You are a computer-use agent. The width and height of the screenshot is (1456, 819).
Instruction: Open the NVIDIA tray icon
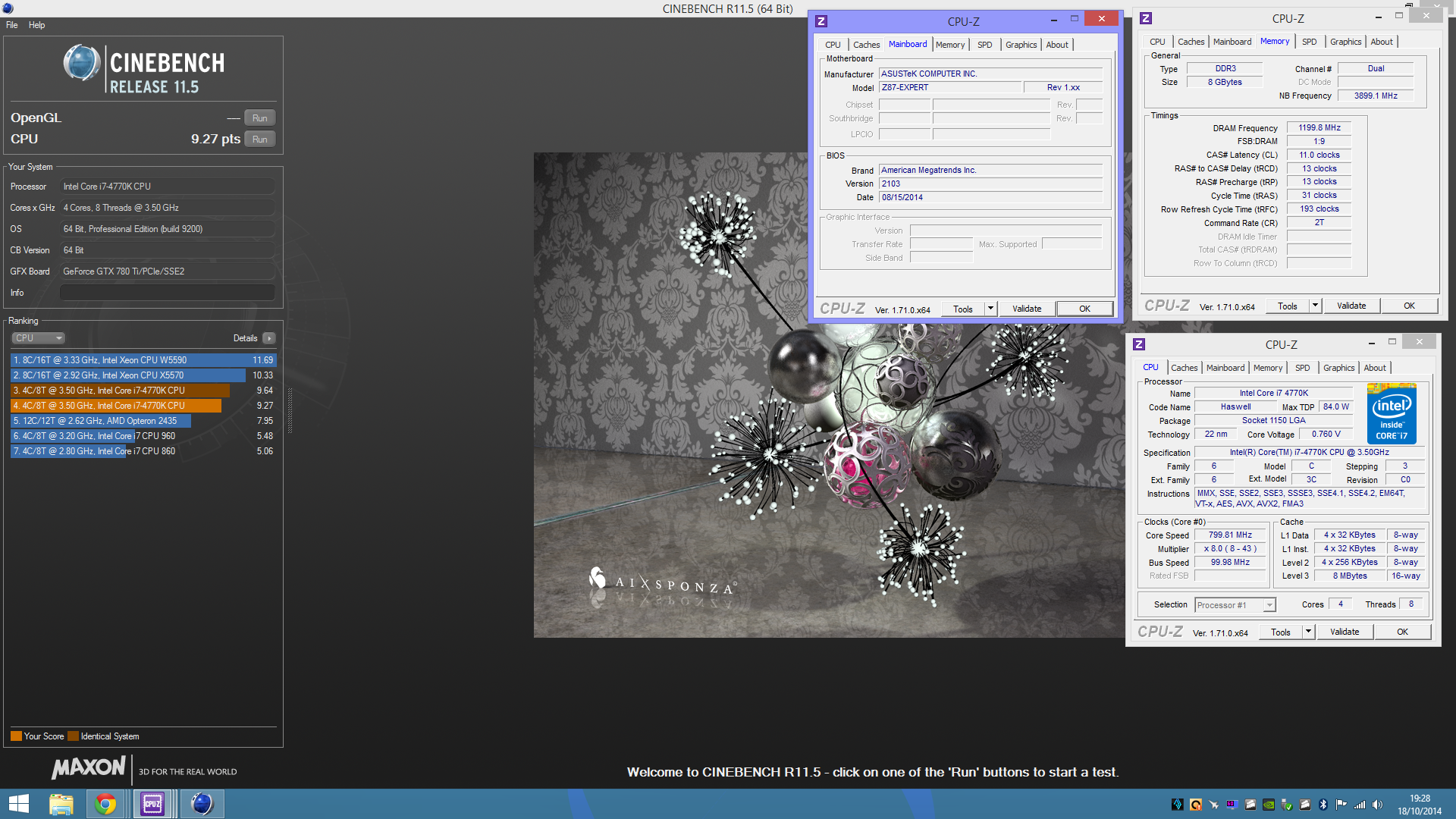coord(1269,805)
